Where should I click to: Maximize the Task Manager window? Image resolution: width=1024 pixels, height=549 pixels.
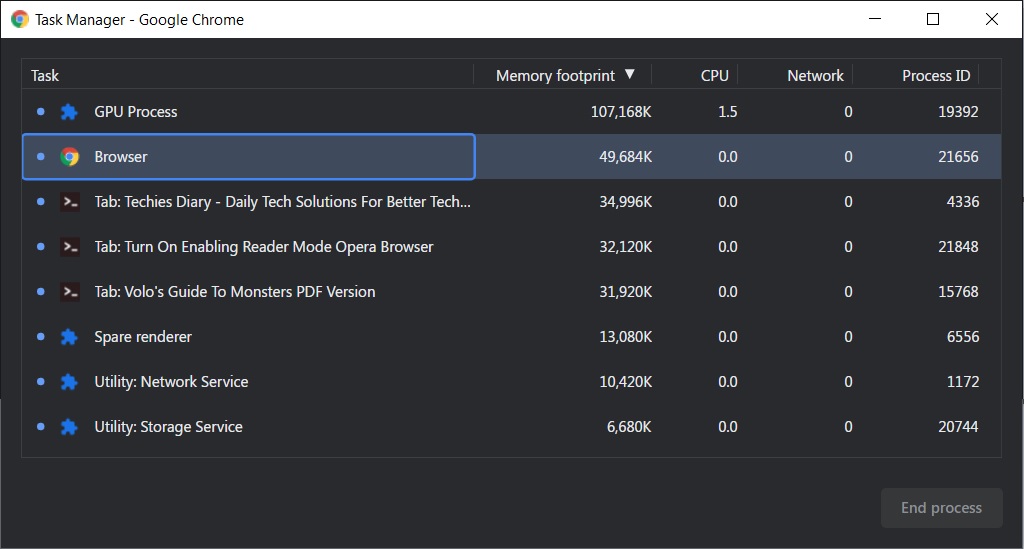point(933,19)
